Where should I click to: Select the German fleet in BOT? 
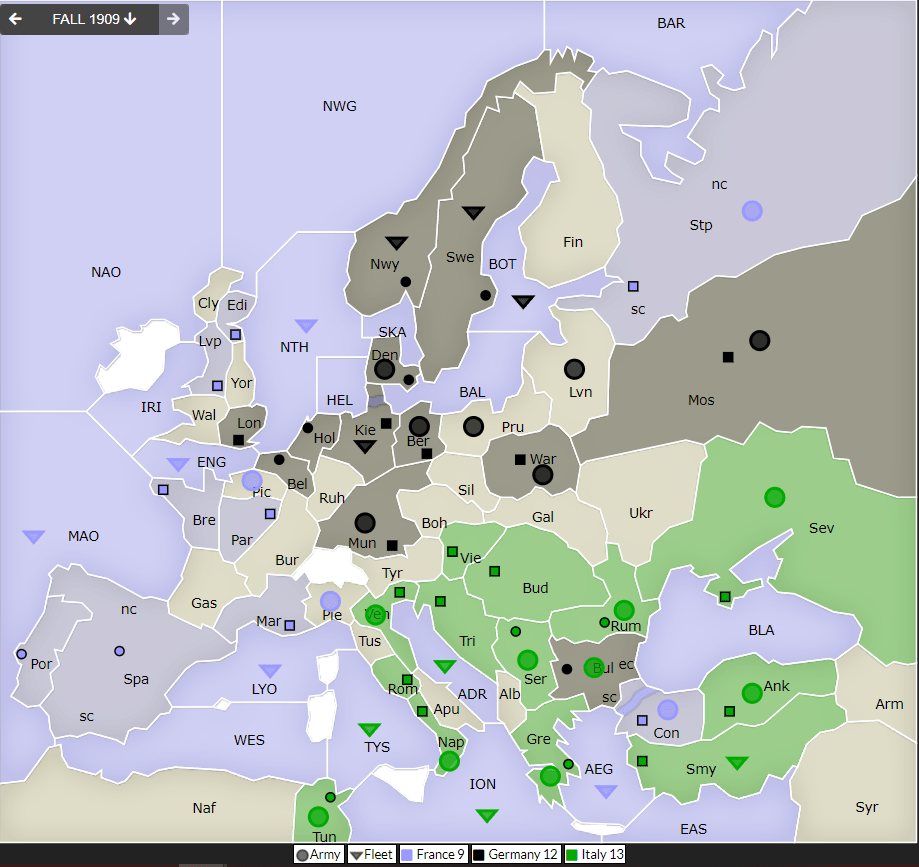pyautogui.click(x=523, y=301)
